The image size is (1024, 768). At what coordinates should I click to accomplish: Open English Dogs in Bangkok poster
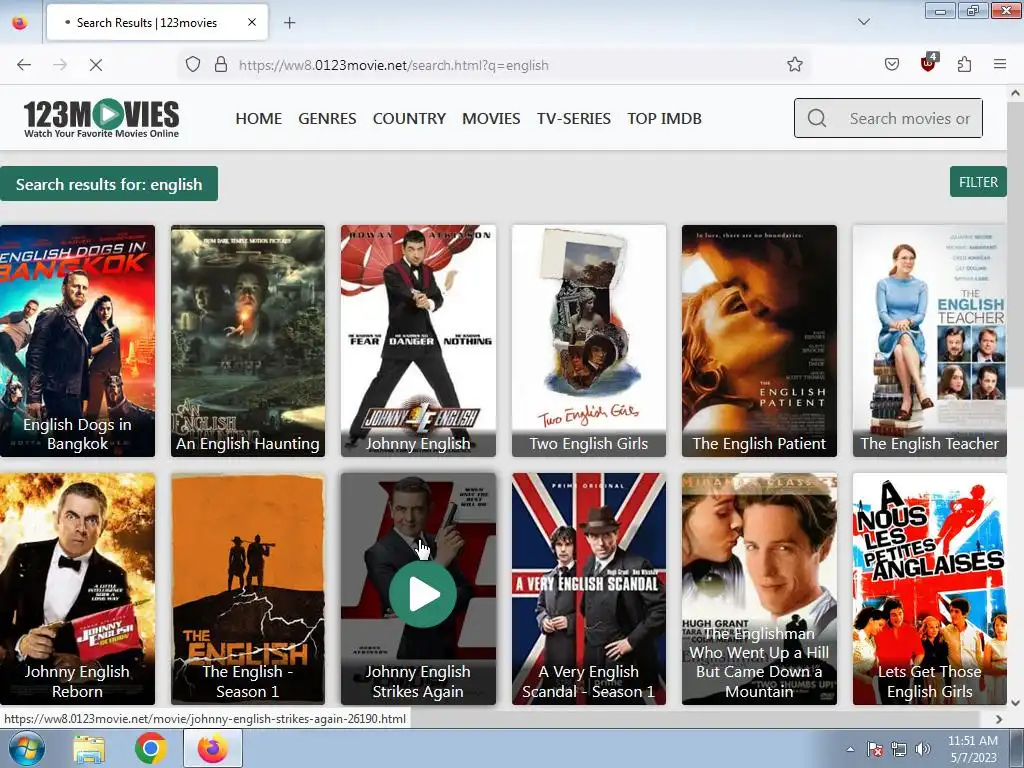[x=77, y=341]
